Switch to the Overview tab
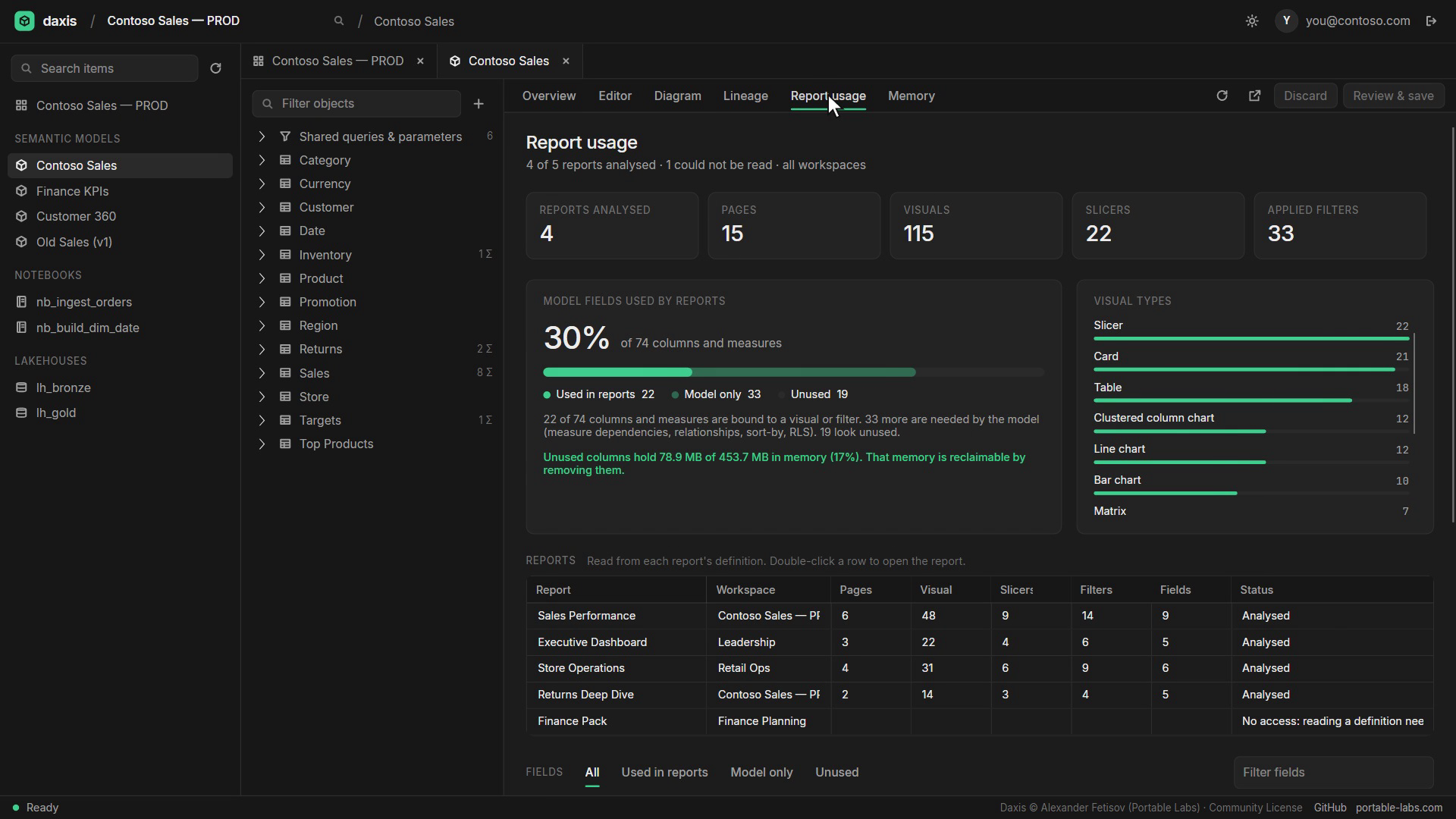 [x=549, y=96]
